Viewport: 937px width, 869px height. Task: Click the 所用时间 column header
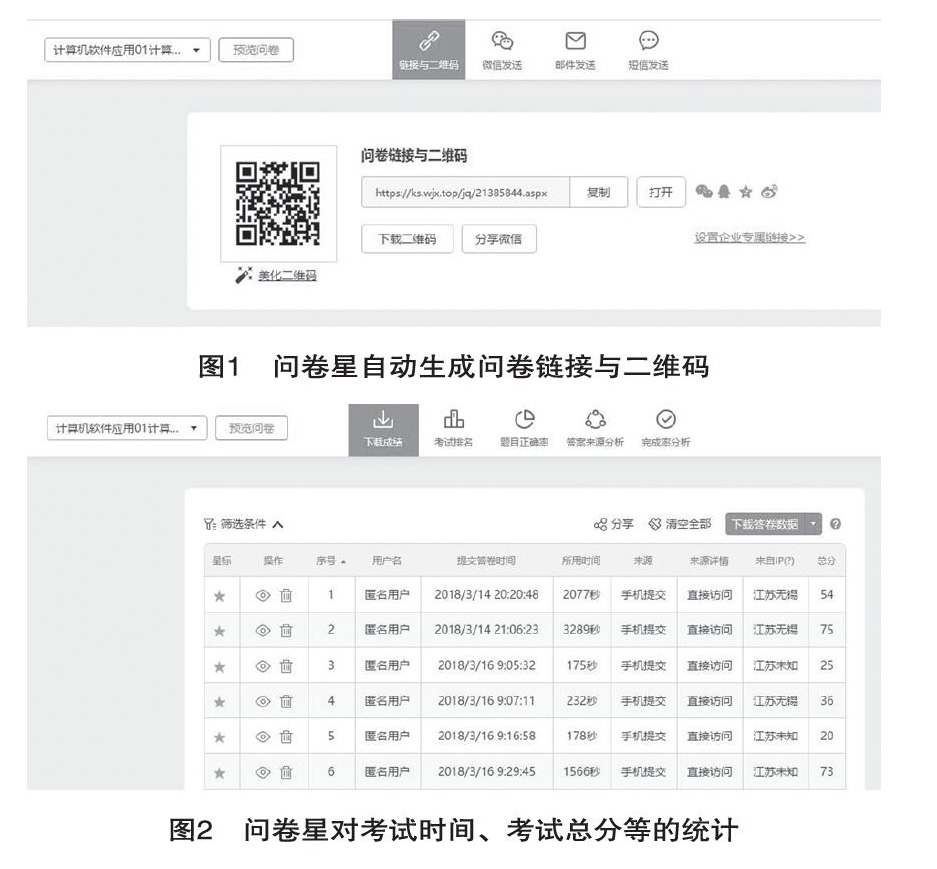coord(581,561)
